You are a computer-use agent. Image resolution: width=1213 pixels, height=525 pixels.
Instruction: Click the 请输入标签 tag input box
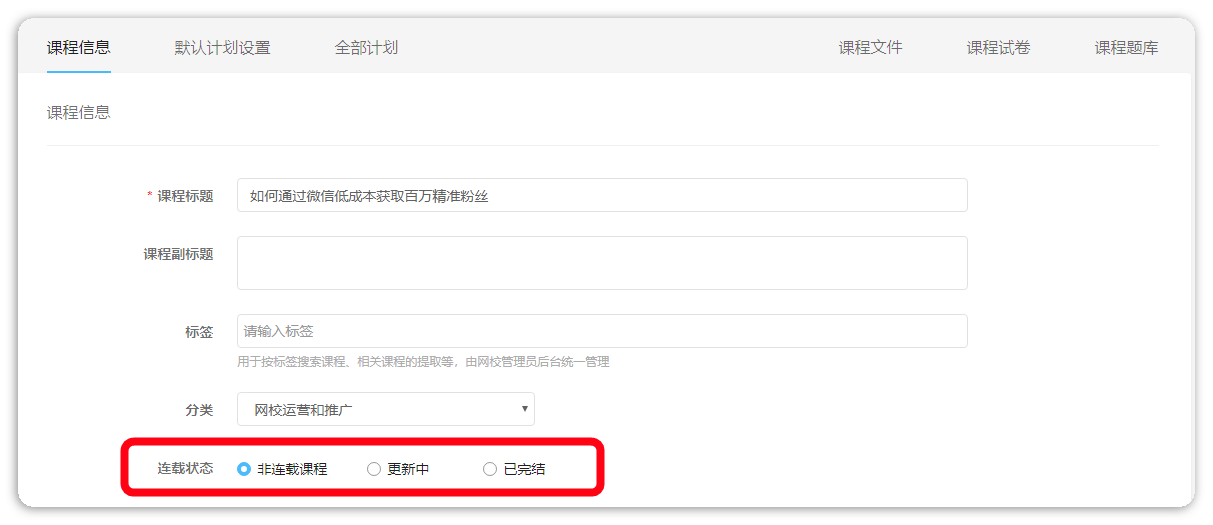tap(602, 331)
